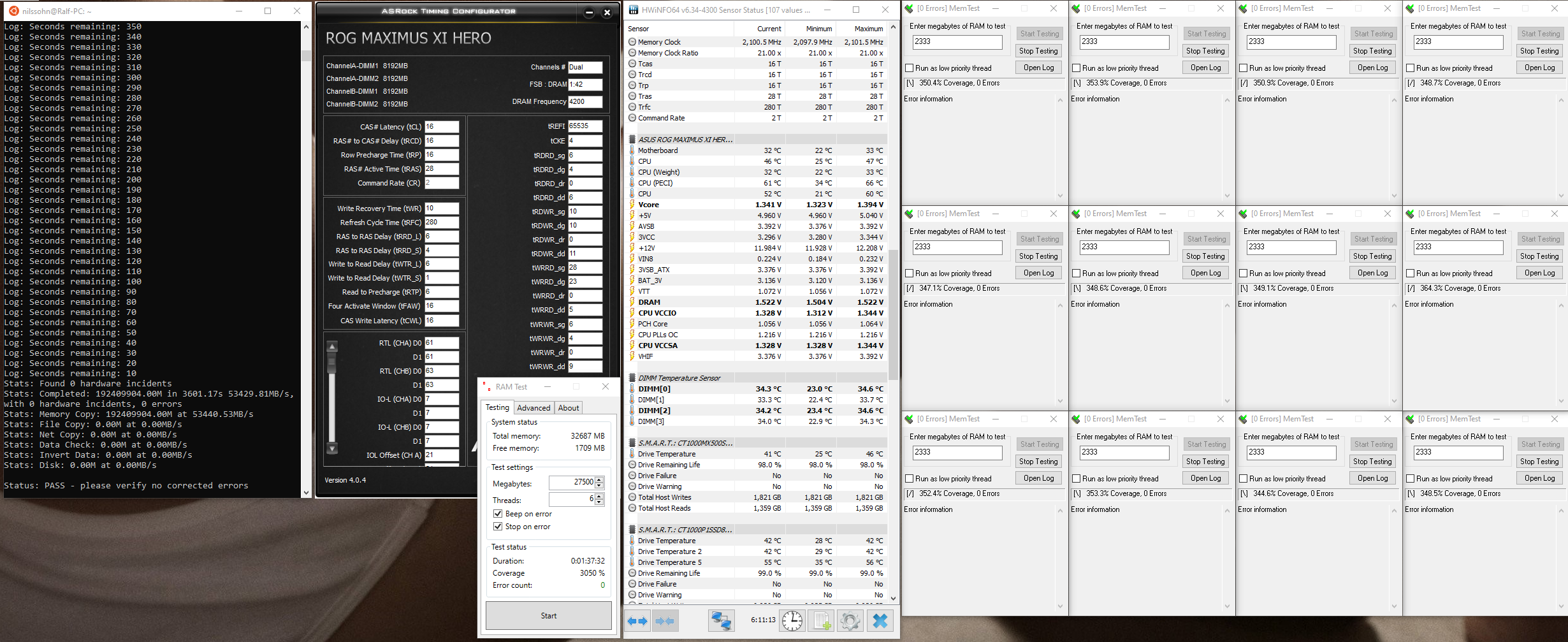Open HWiNFO sensor settings gear icon
The width and height of the screenshot is (1568, 642).
click(850, 620)
